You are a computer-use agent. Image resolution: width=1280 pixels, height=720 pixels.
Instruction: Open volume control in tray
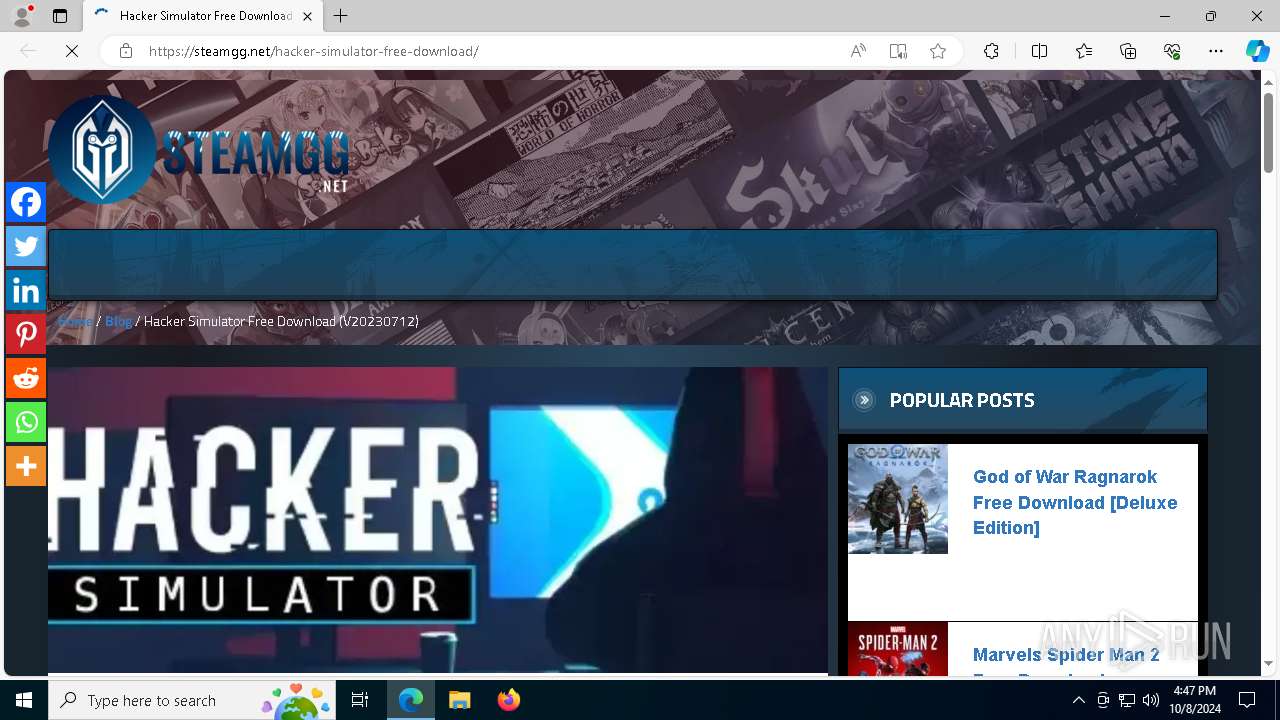(x=1151, y=700)
